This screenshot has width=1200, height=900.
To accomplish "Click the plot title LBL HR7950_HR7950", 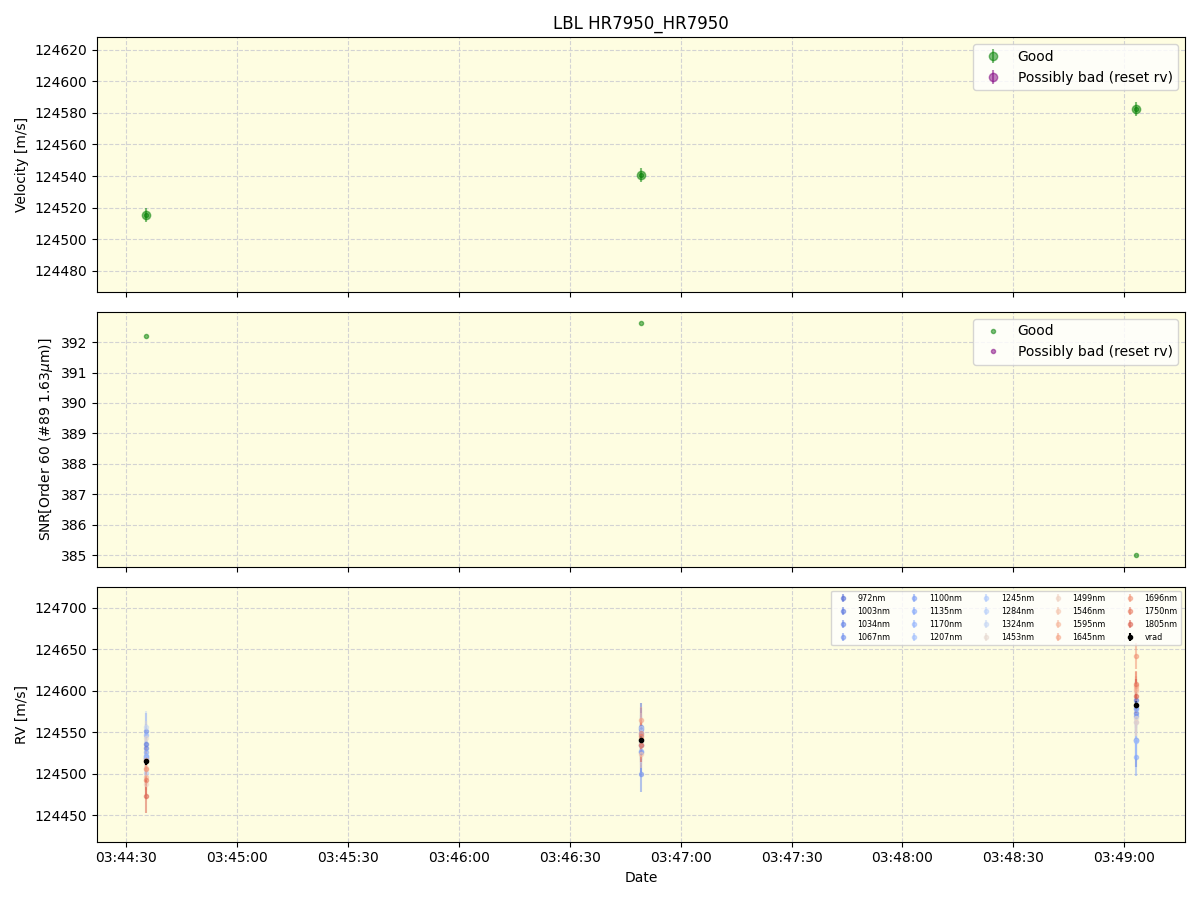I will [640, 23].
